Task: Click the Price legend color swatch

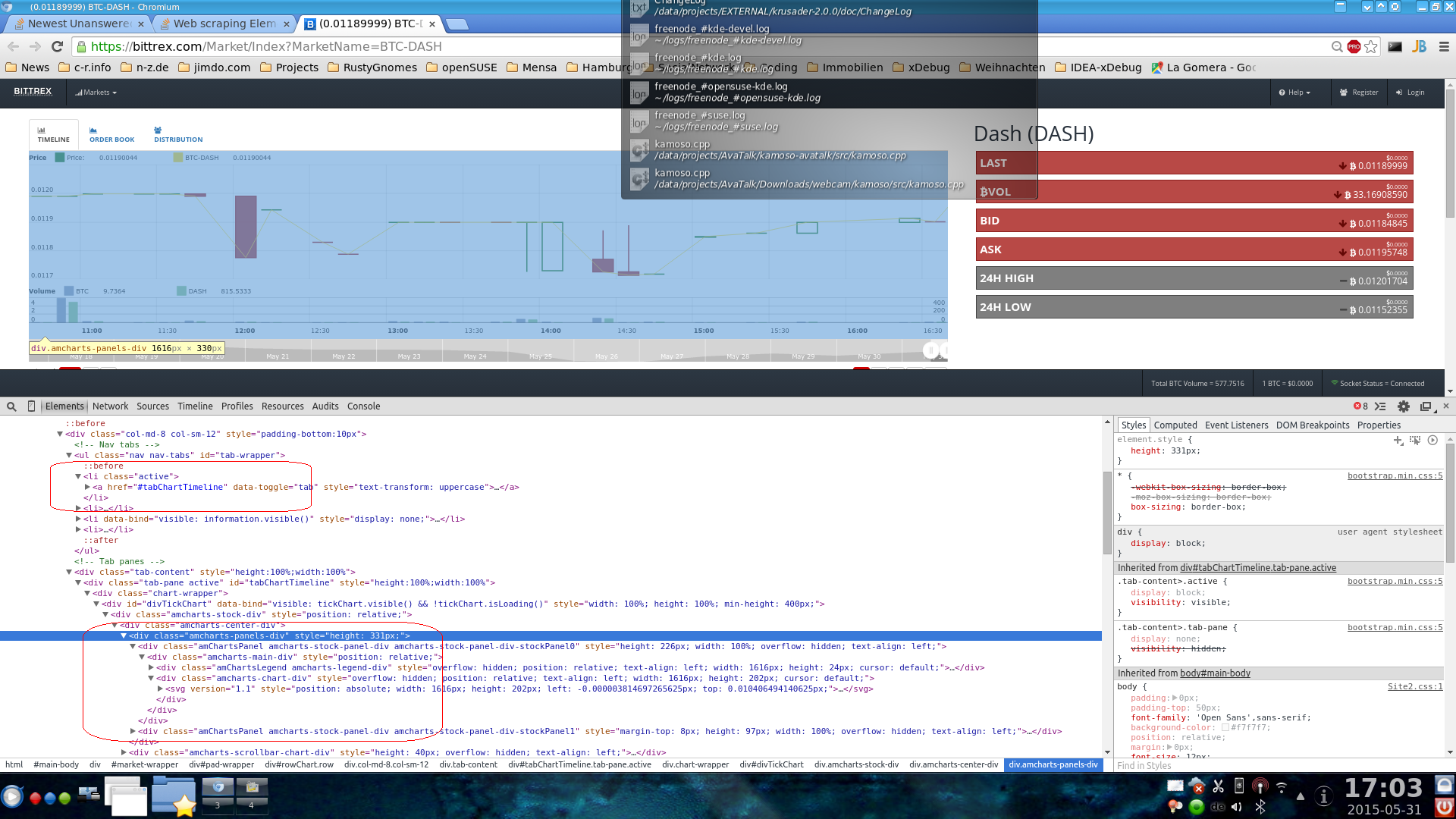Action: tap(59, 158)
